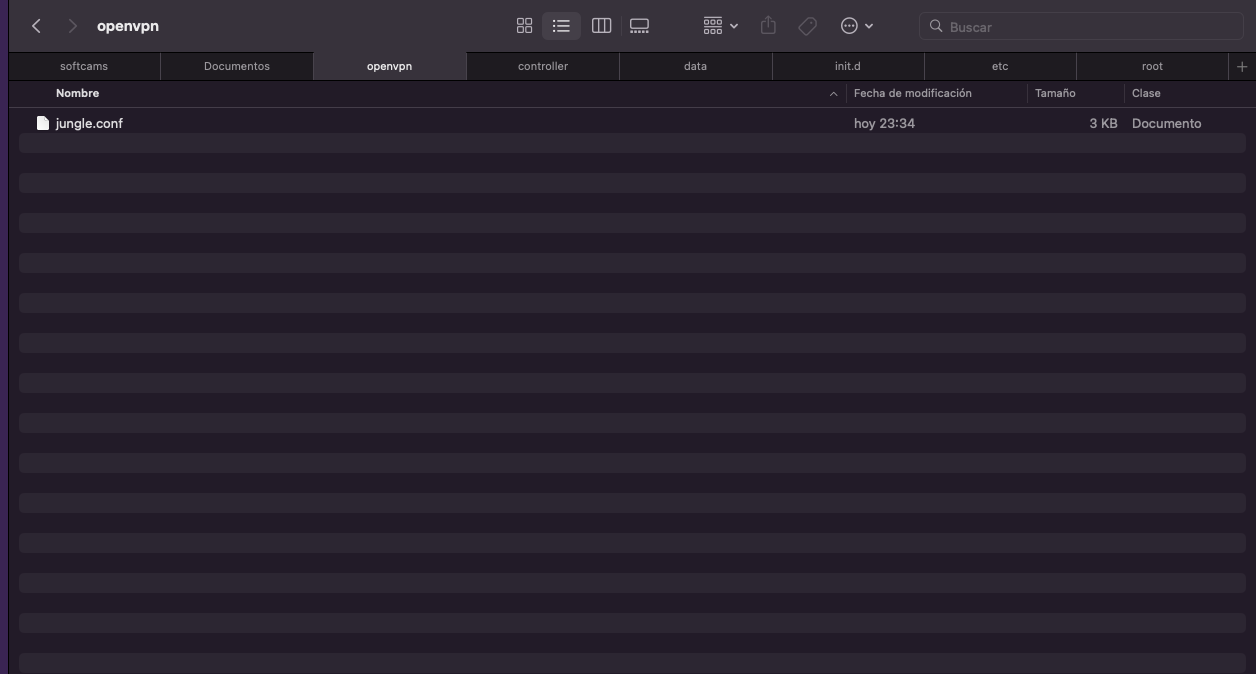Click the jungle.conf document icon
Image resolution: width=1256 pixels, height=674 pixels.
42,123
